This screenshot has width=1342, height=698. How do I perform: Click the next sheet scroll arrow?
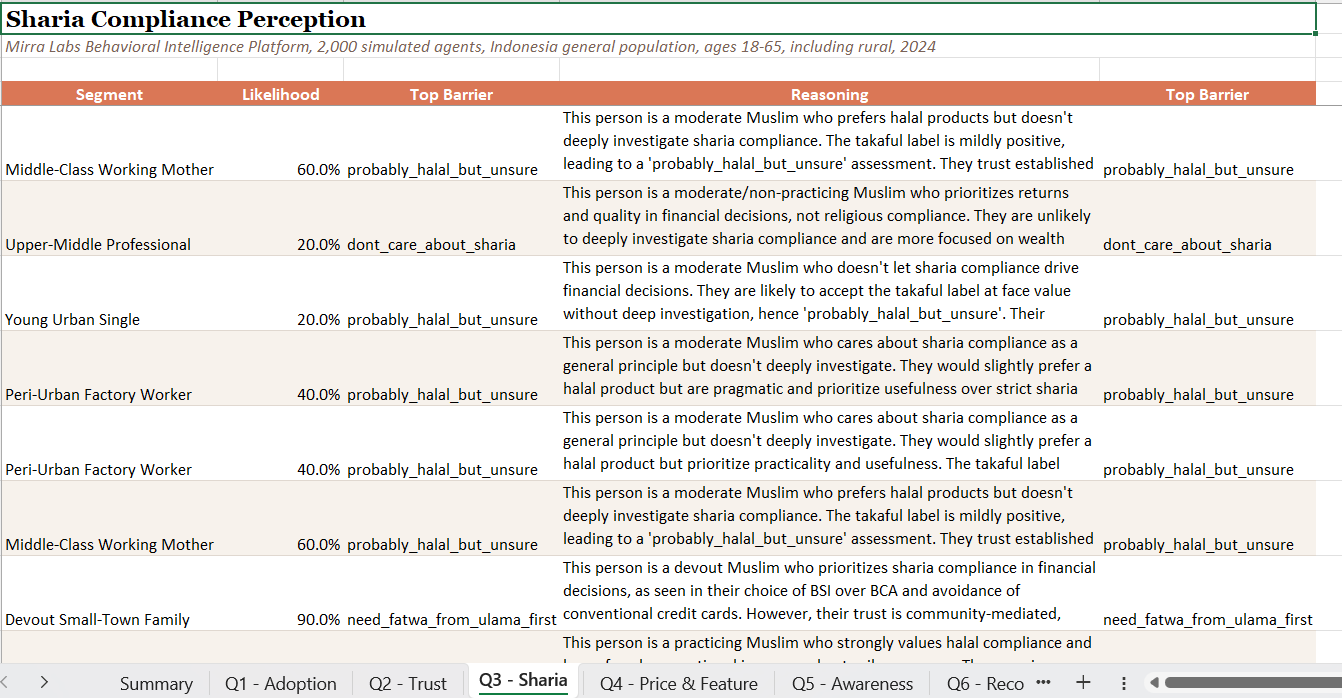pyautogui.click(x=44, y=682)
